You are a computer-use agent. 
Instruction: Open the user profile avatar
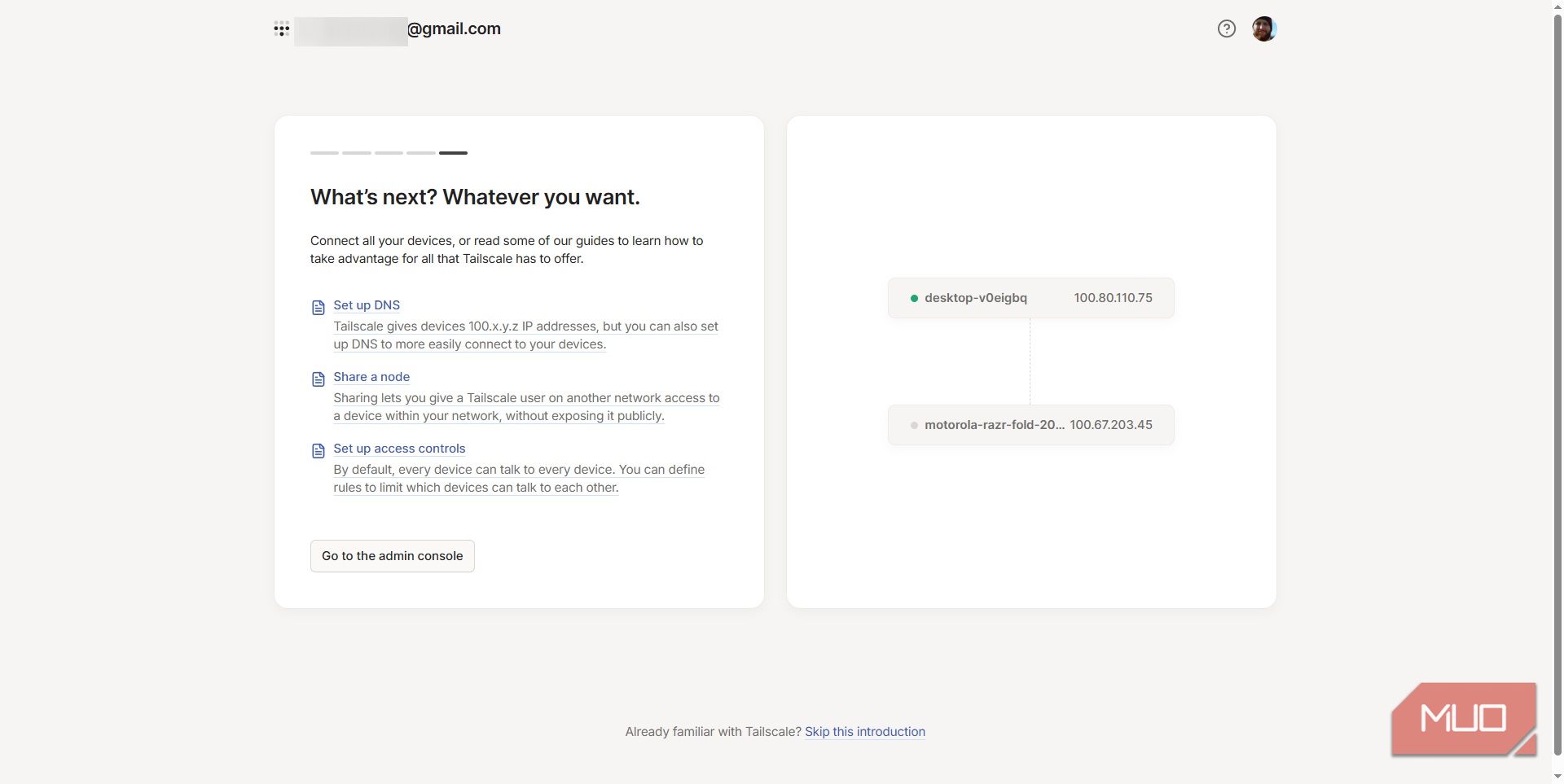tap(1264, 28)
